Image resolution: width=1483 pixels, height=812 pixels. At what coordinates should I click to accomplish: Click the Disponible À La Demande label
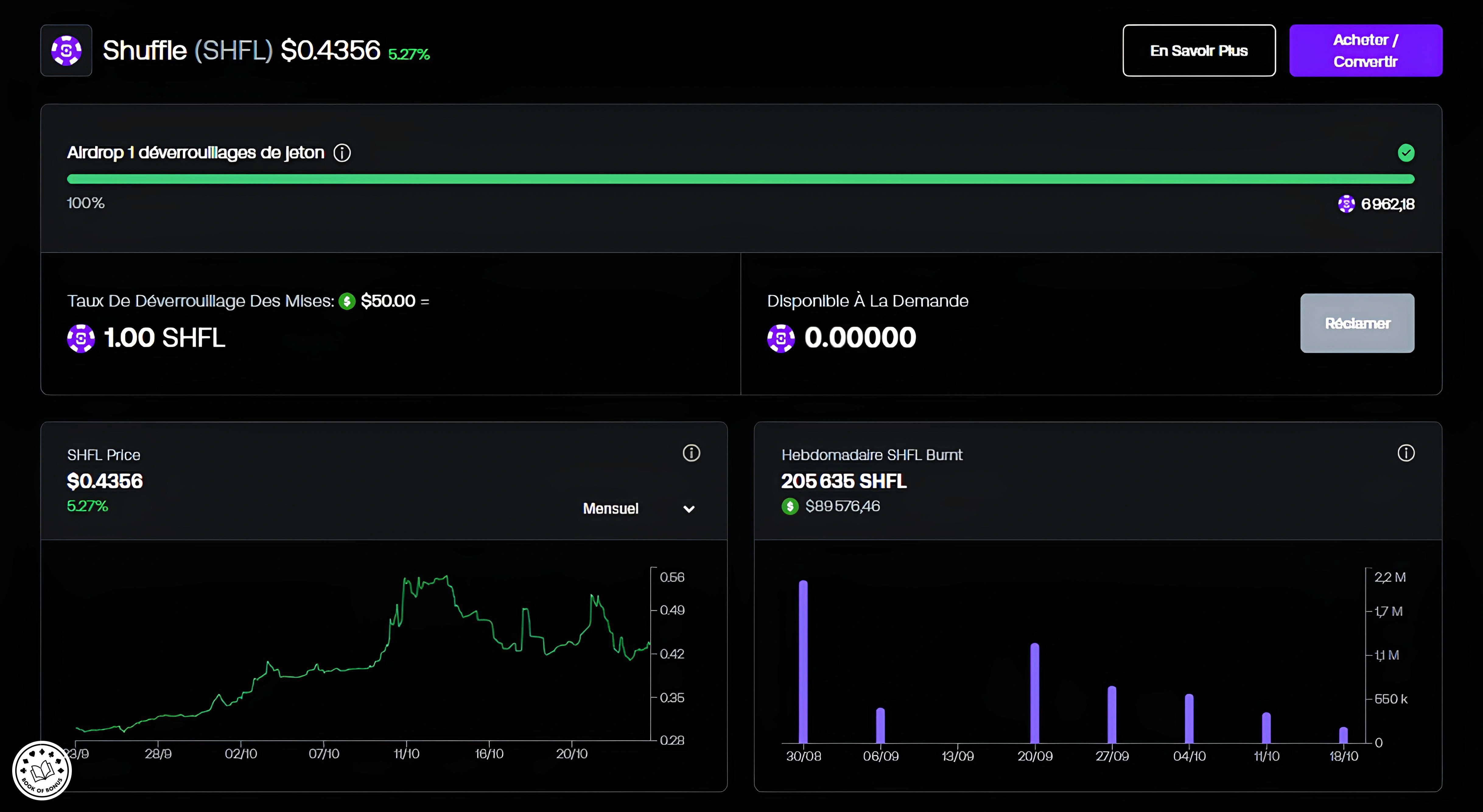(x=868, y=301)
